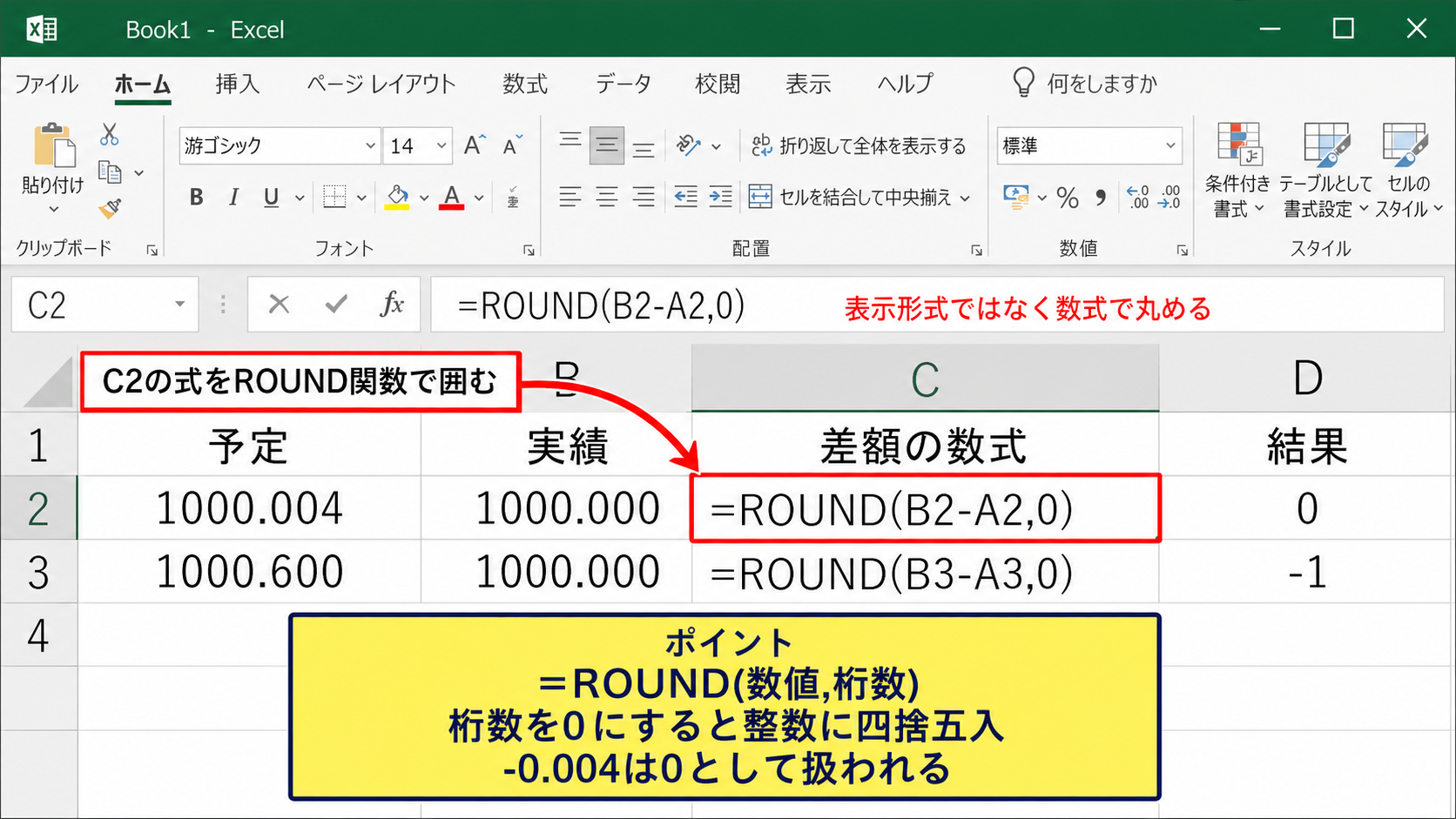The width and height of the screenshot is (1456, 819).
Task: Click the Accounting Number Format currency icon
Action: [x=1015, y=198]
